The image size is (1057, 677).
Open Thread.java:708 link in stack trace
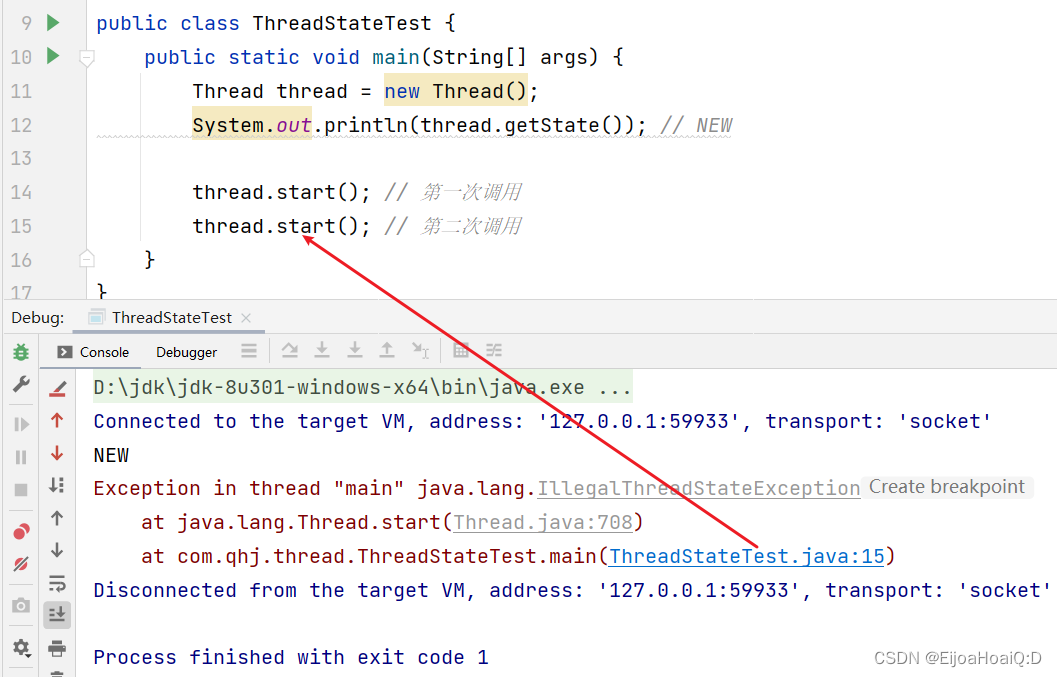click(x=543, y=522)
